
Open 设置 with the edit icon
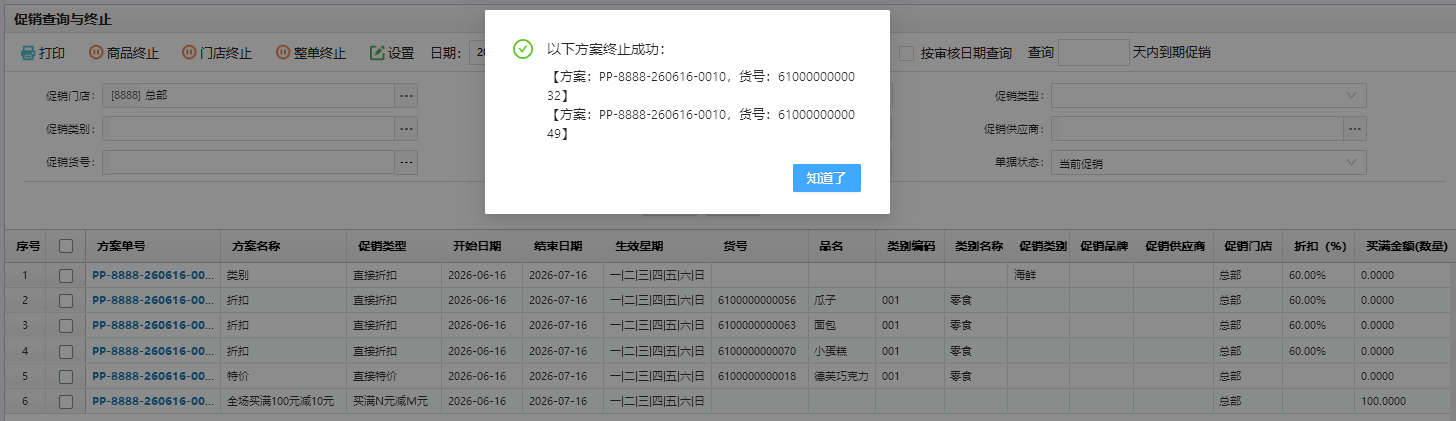click(377, 53)
